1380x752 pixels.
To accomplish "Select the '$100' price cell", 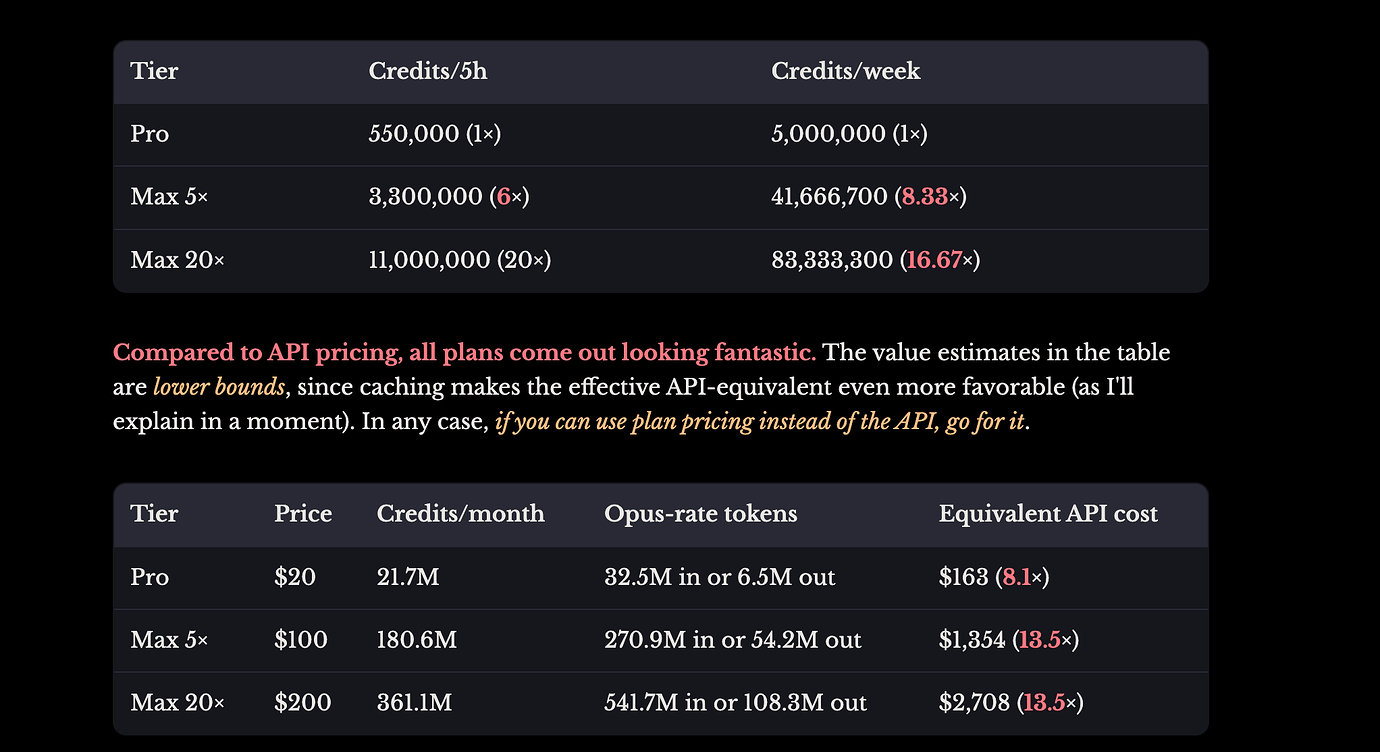I will (301, 640).
